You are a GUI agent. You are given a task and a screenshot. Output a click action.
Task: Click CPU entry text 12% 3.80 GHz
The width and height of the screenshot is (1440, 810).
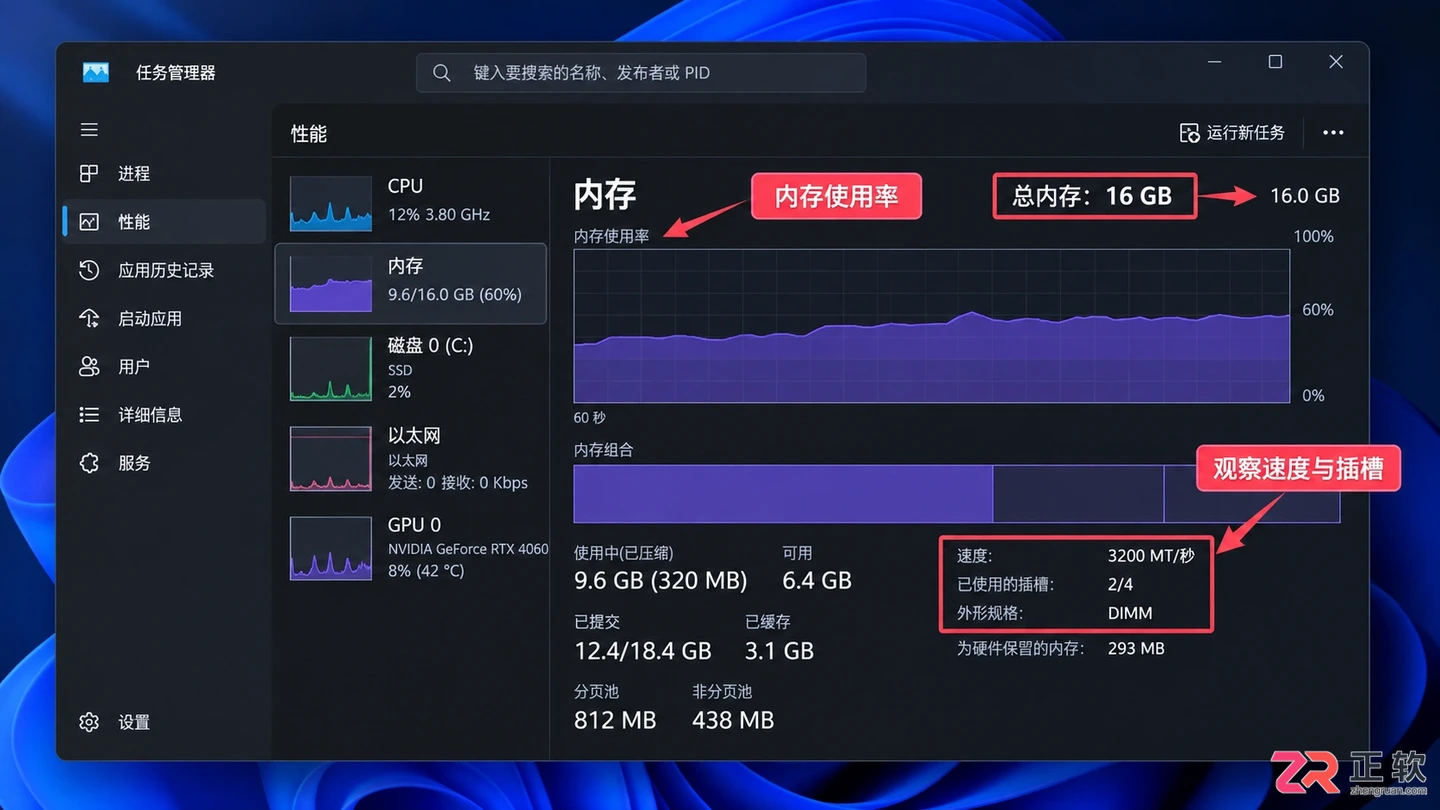tap(438, 214)
